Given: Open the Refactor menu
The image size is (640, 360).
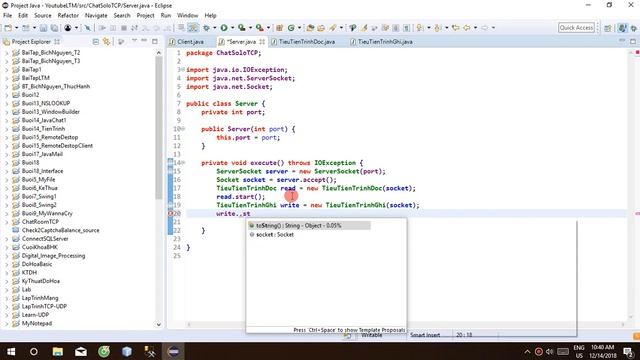Looking at the screenshot, I should click(x=68, y=16).
